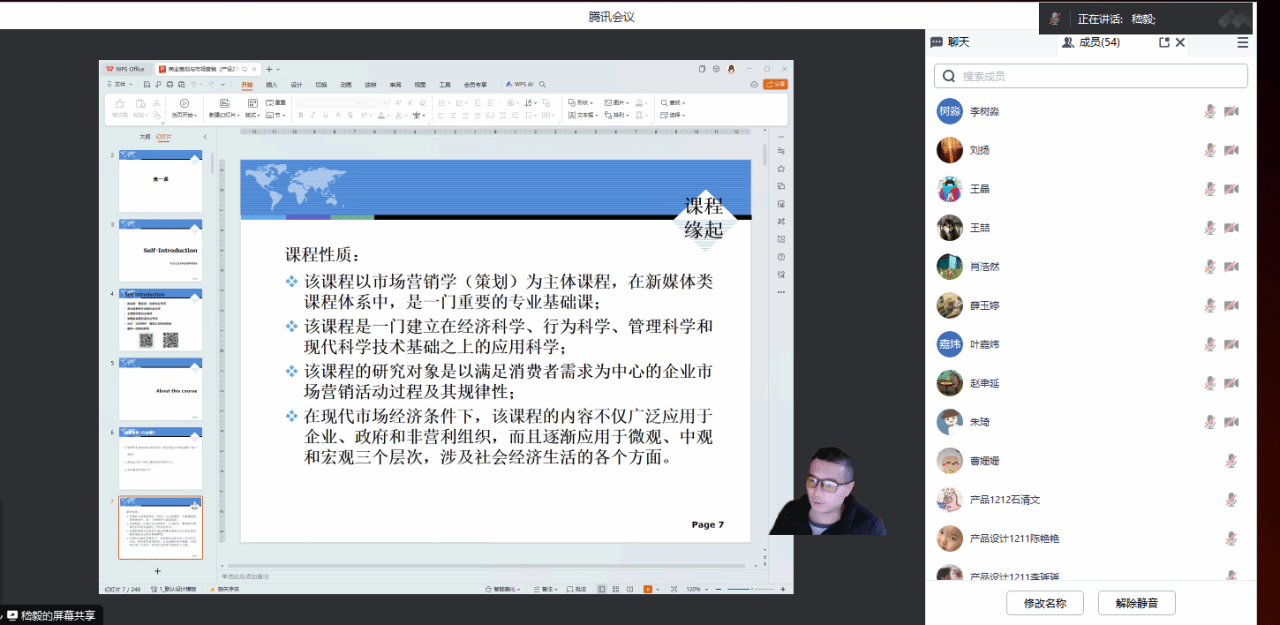1280x625 pixels.
Task: Click 李树淼's muted microphone icon
Action: click(1210, 111)
